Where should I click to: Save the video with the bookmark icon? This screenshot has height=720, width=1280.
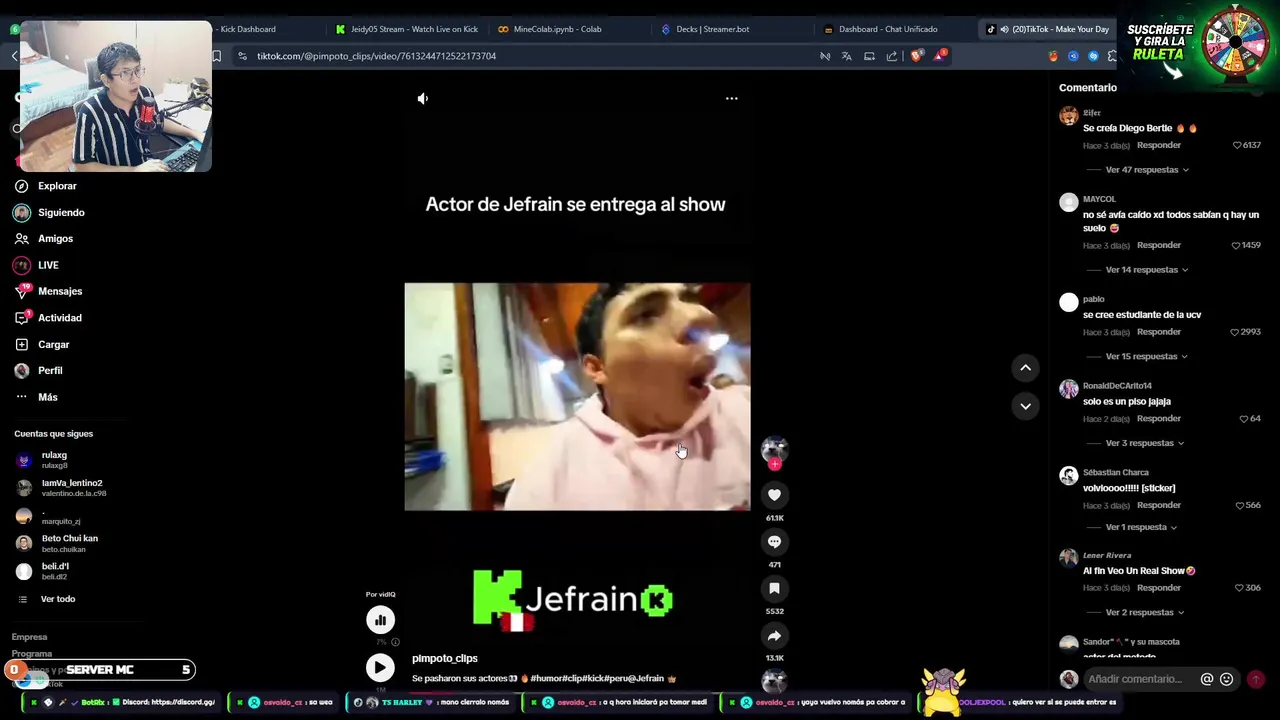(x=774, y=589)
